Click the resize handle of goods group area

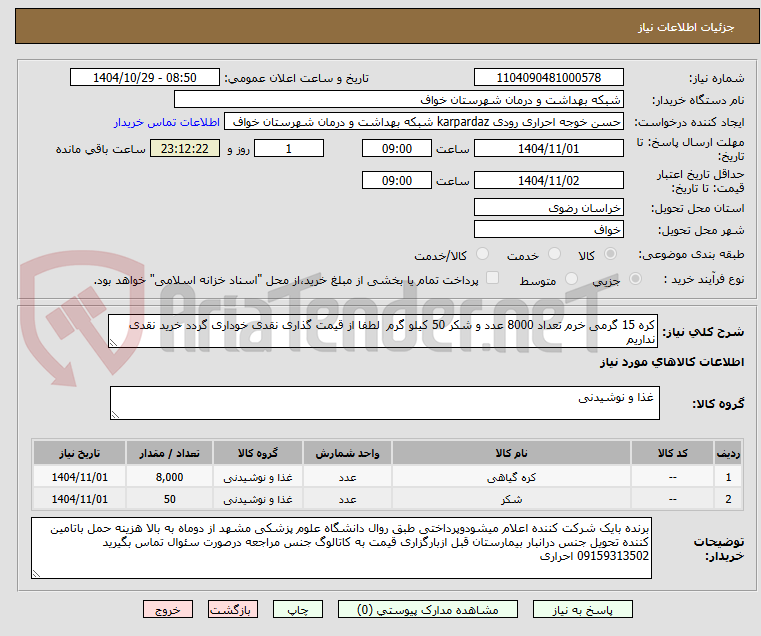tap(115, 415)
